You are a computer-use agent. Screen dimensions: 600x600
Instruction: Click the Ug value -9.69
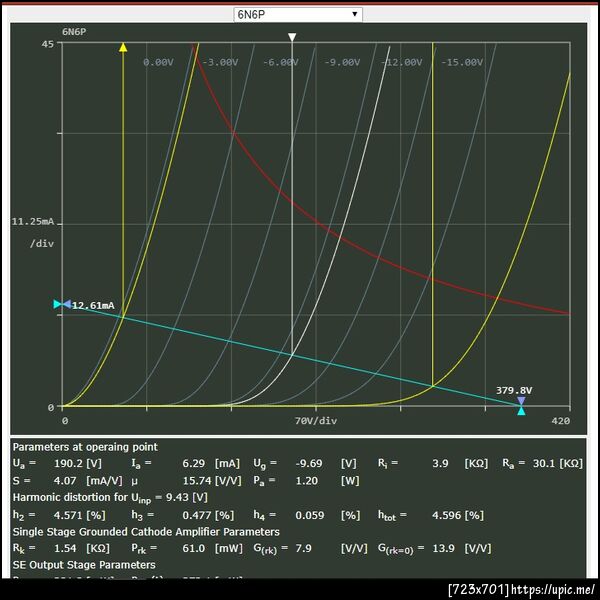(309, 463)
